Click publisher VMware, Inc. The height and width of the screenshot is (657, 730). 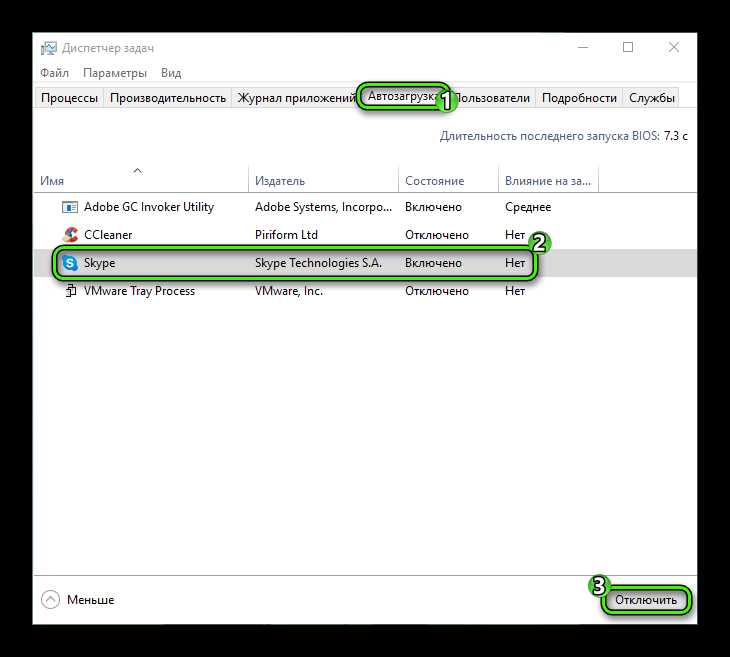click(x=289, y=291)
